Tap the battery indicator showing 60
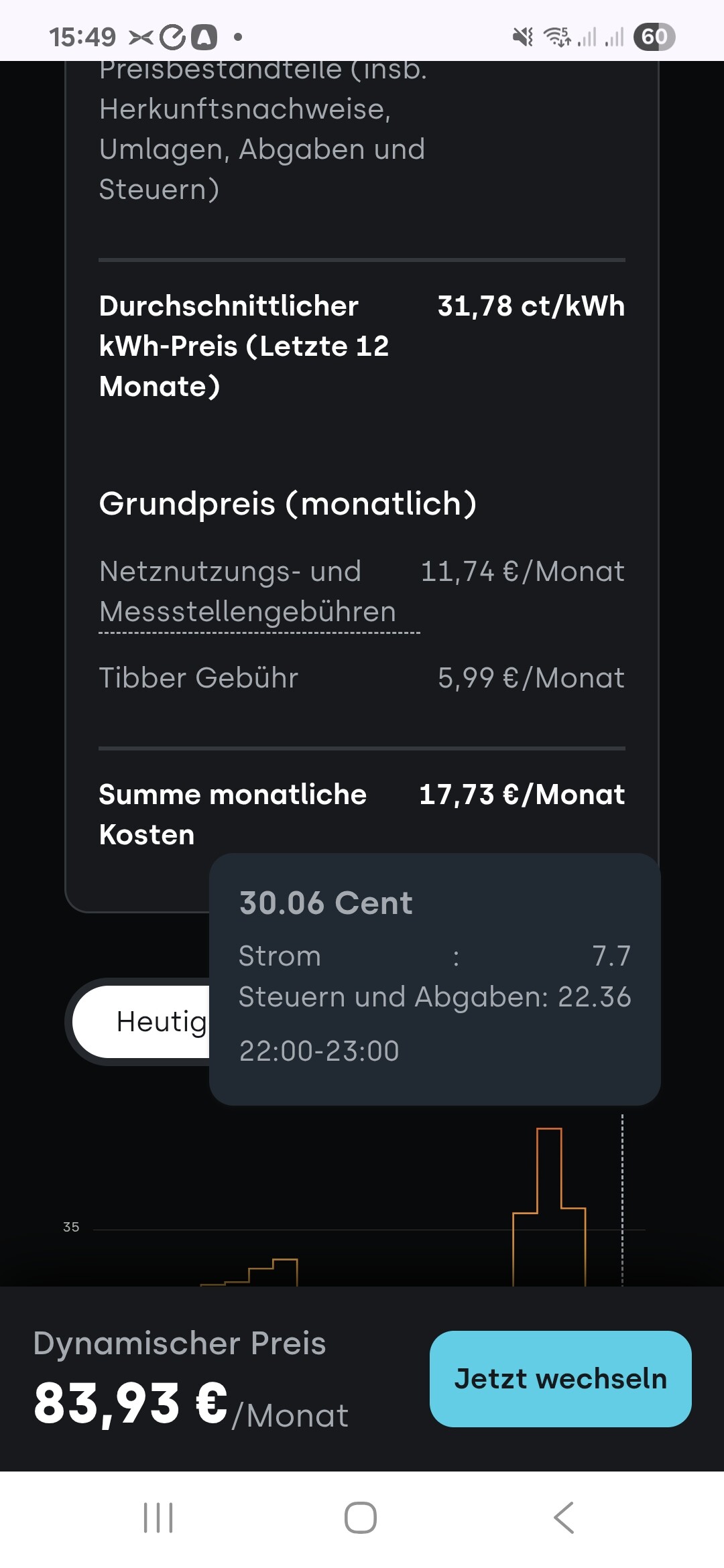This screenshot has height=1568, width=724. coord(654,37)
